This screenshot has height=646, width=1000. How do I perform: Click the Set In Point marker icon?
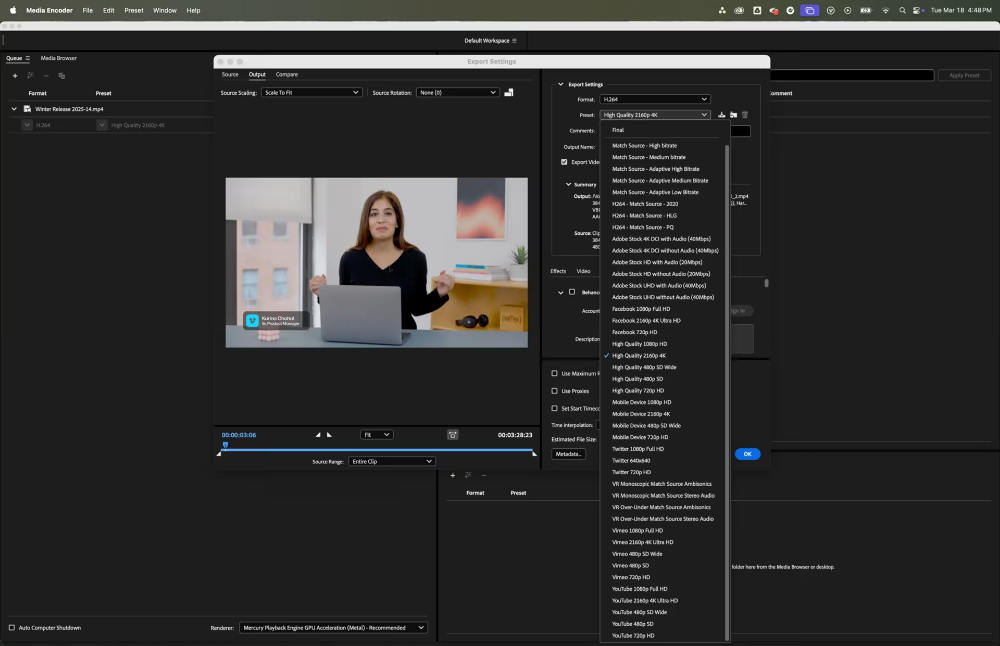click(x=319, y=435)
